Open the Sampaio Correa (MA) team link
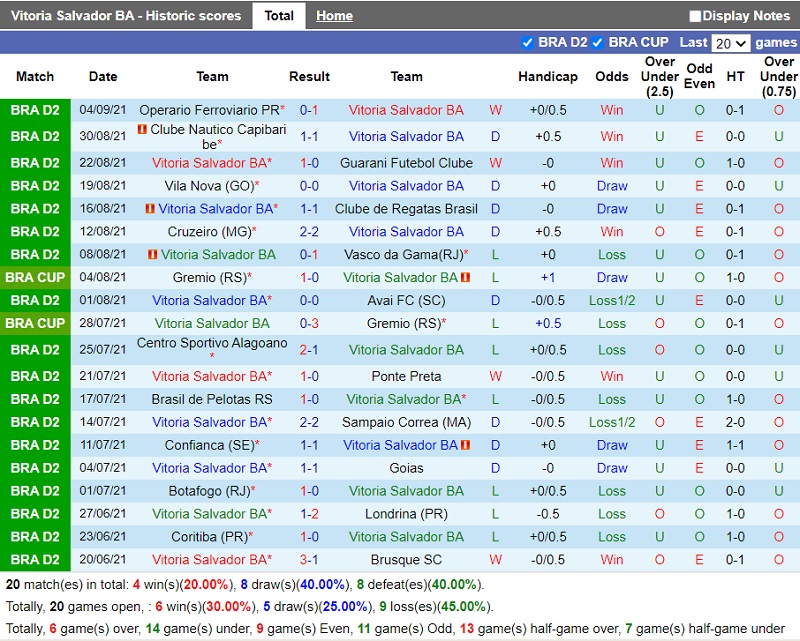The width and height of the screenshot is (800, 641). point(406,422)
